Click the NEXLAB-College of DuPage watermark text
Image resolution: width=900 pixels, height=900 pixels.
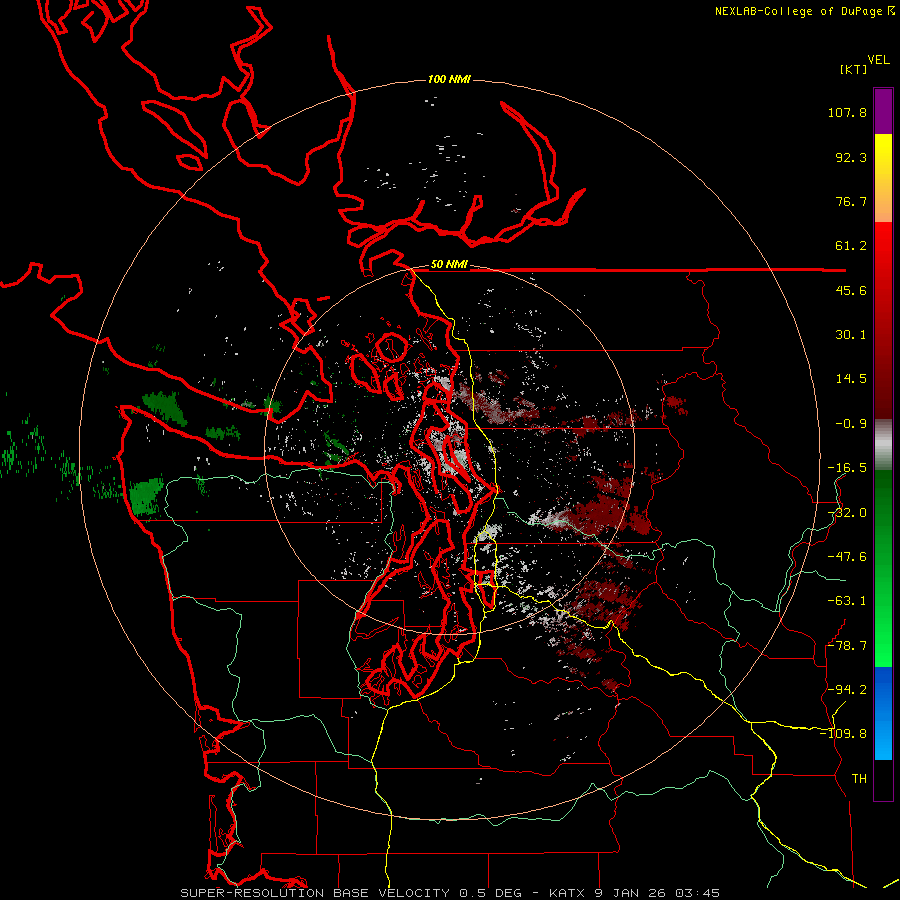(x=805, y=11)
